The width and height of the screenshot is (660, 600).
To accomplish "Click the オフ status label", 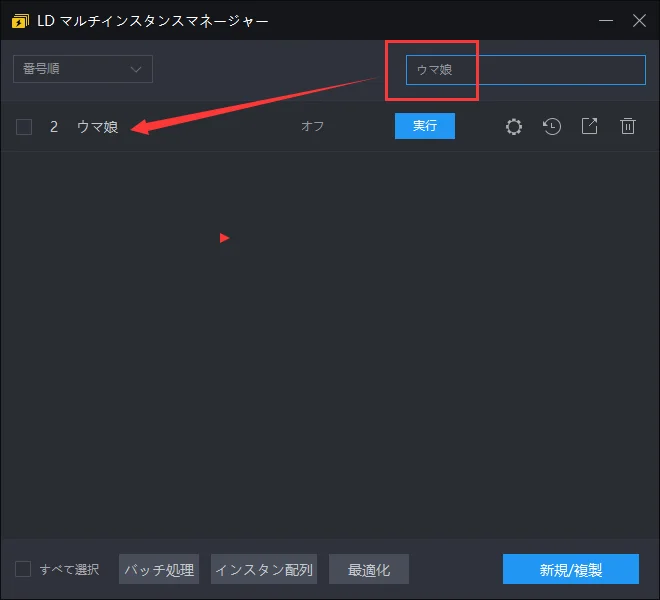I will (312, 126).
